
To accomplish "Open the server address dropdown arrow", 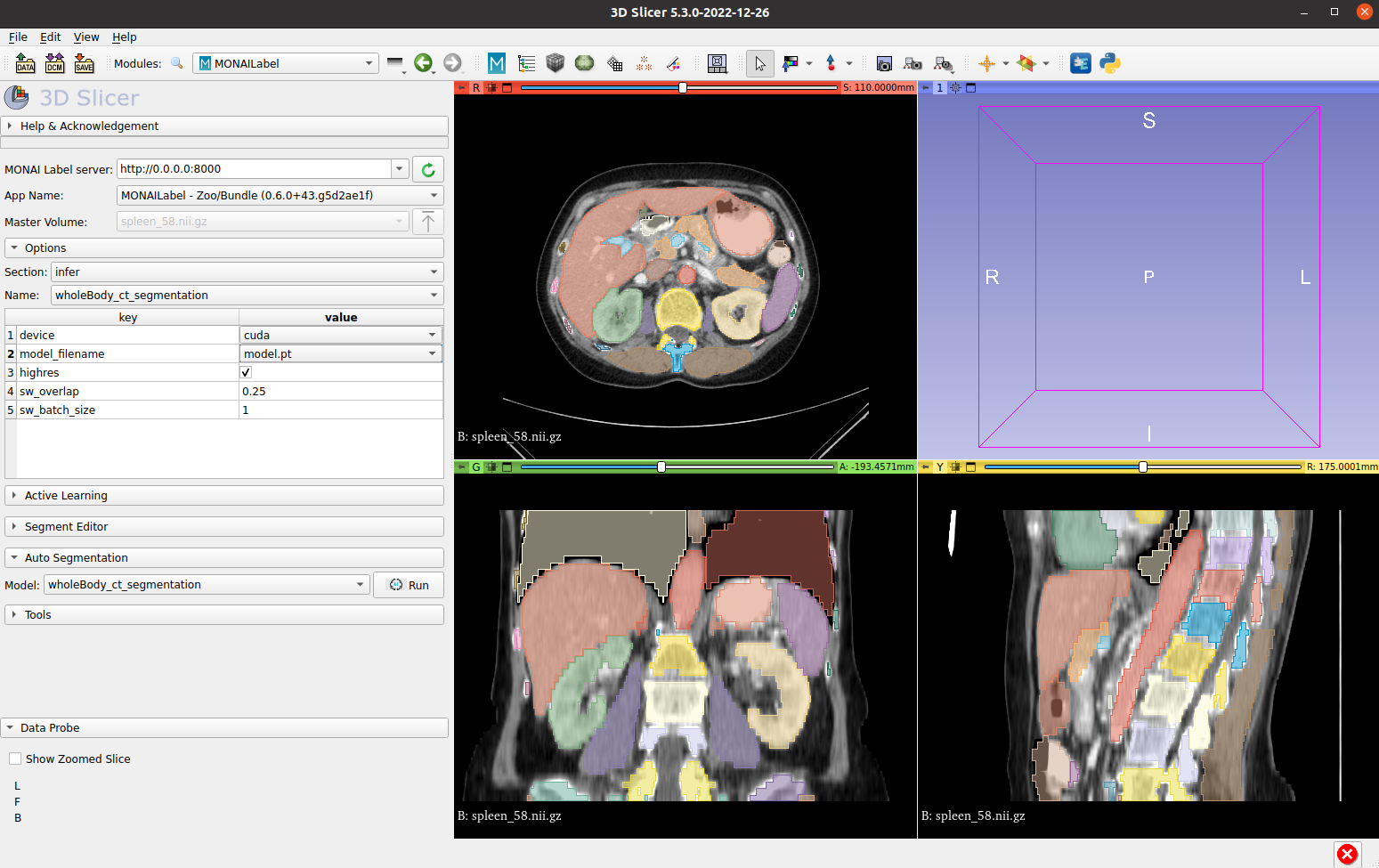I will (400, 169).
